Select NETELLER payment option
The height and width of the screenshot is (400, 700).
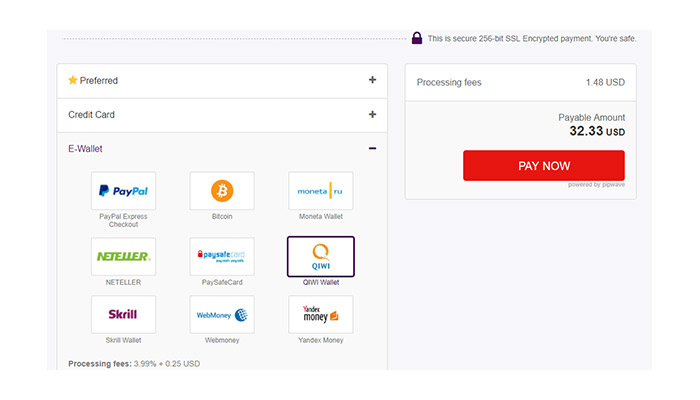(123, 256)
